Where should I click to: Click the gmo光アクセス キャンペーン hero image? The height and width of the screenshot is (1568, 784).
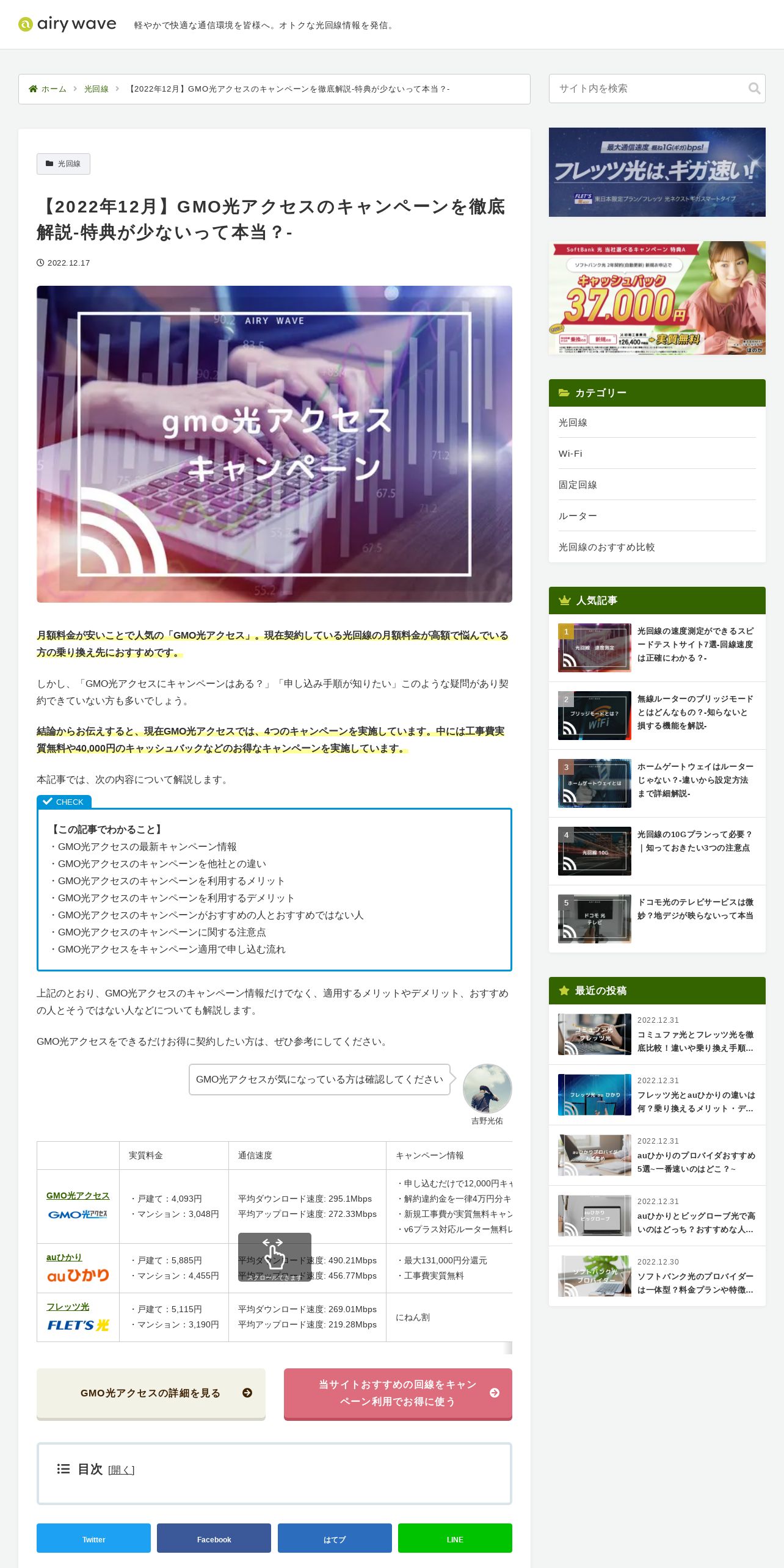(274, 445)
